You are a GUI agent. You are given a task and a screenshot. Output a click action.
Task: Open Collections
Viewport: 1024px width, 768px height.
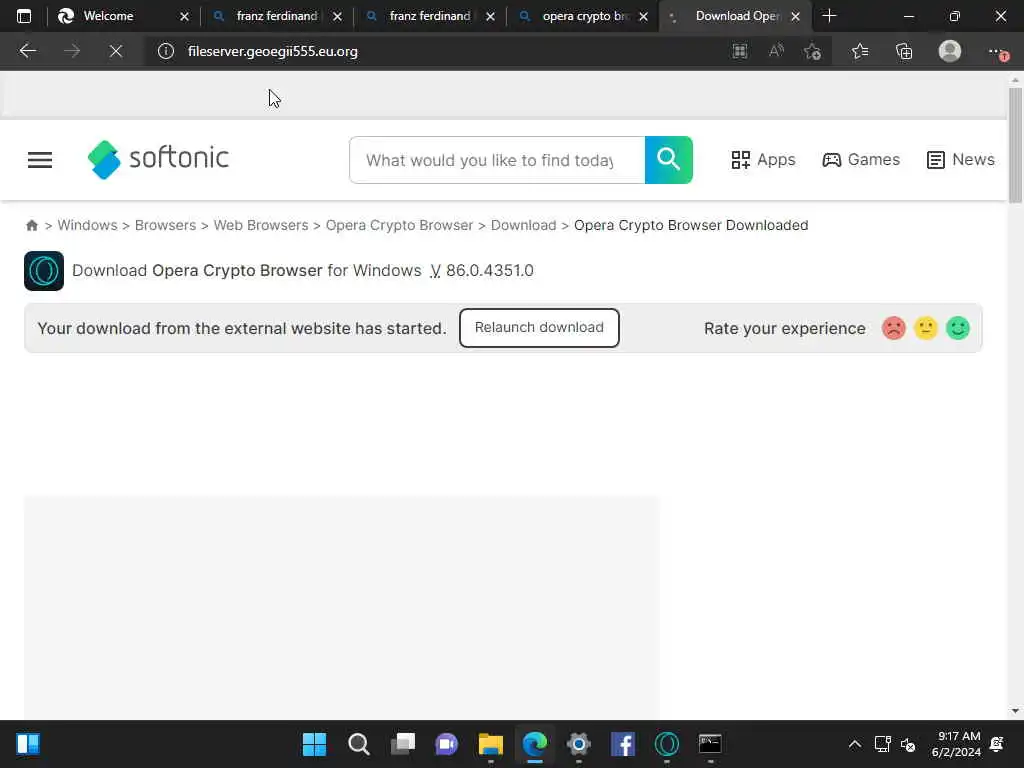click(904, 51)
